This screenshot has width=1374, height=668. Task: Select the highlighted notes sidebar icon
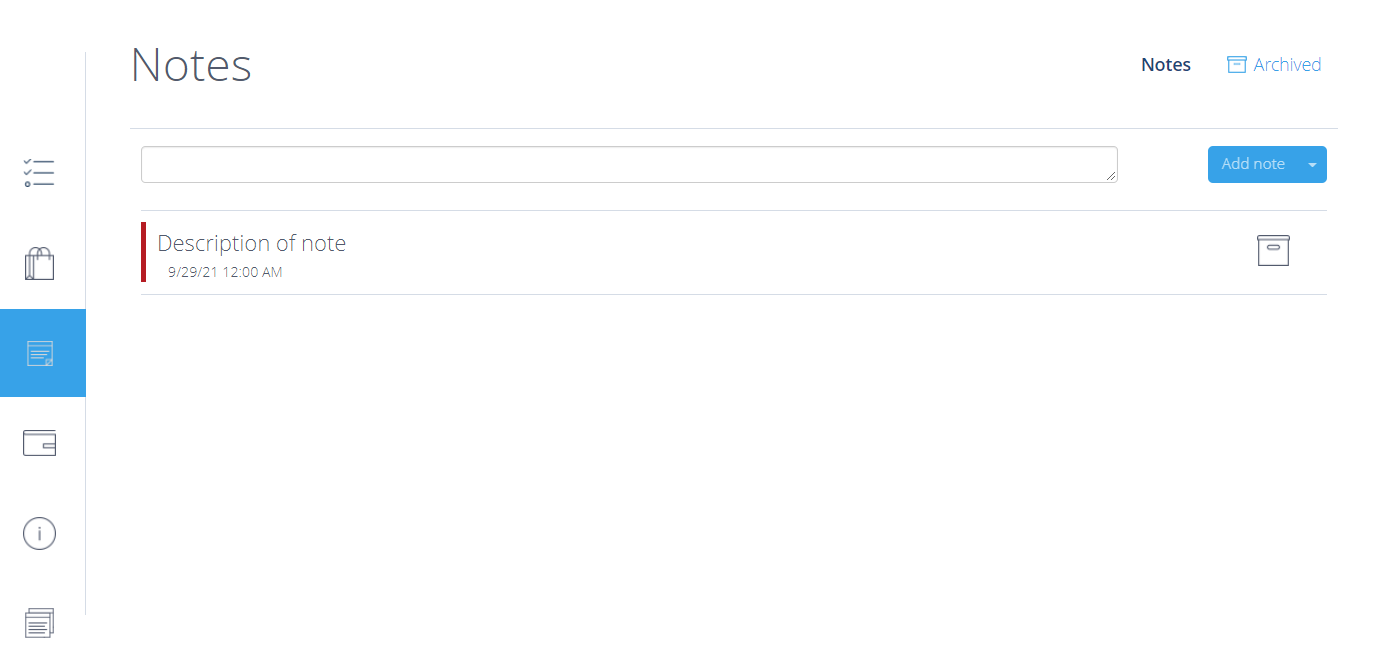click(x=42, y=353)
